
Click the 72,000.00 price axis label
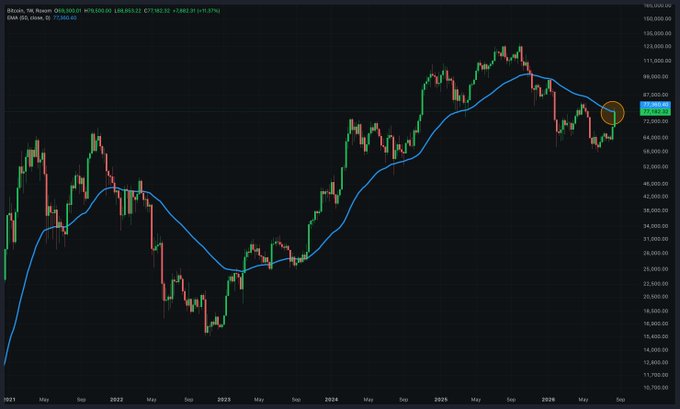coord(658,121)
